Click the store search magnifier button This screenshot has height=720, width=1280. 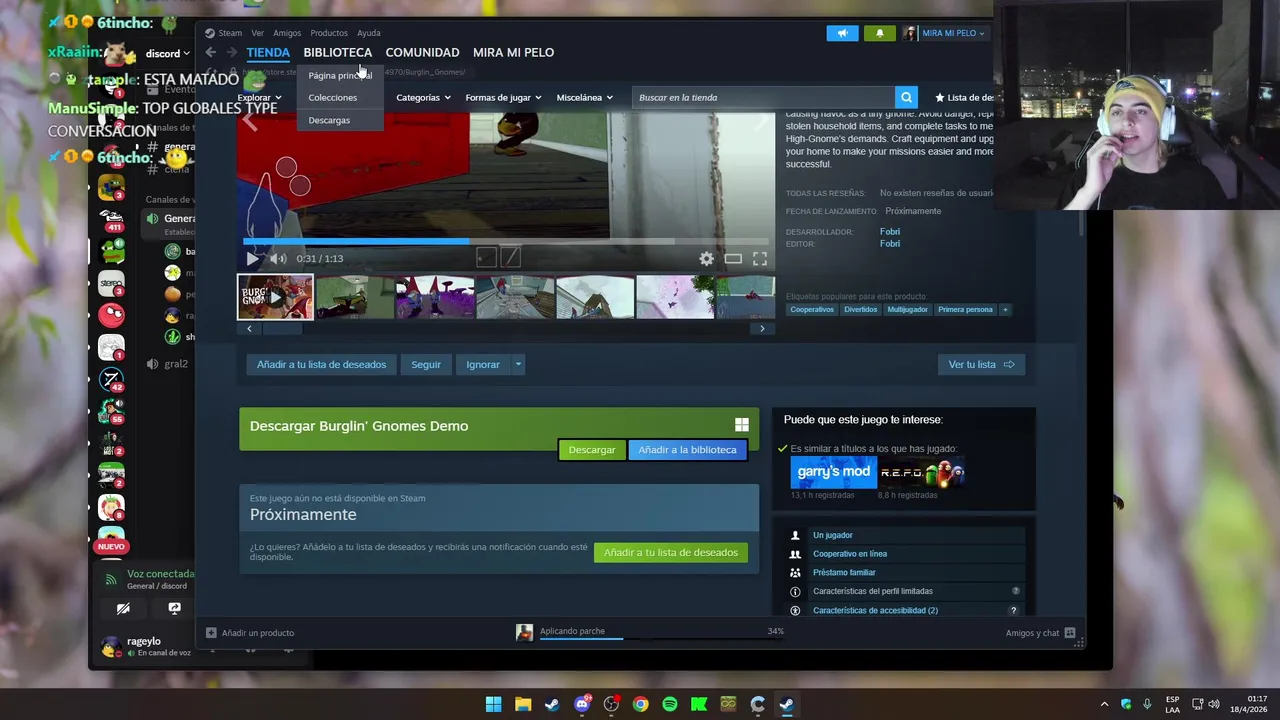(906, 97)
